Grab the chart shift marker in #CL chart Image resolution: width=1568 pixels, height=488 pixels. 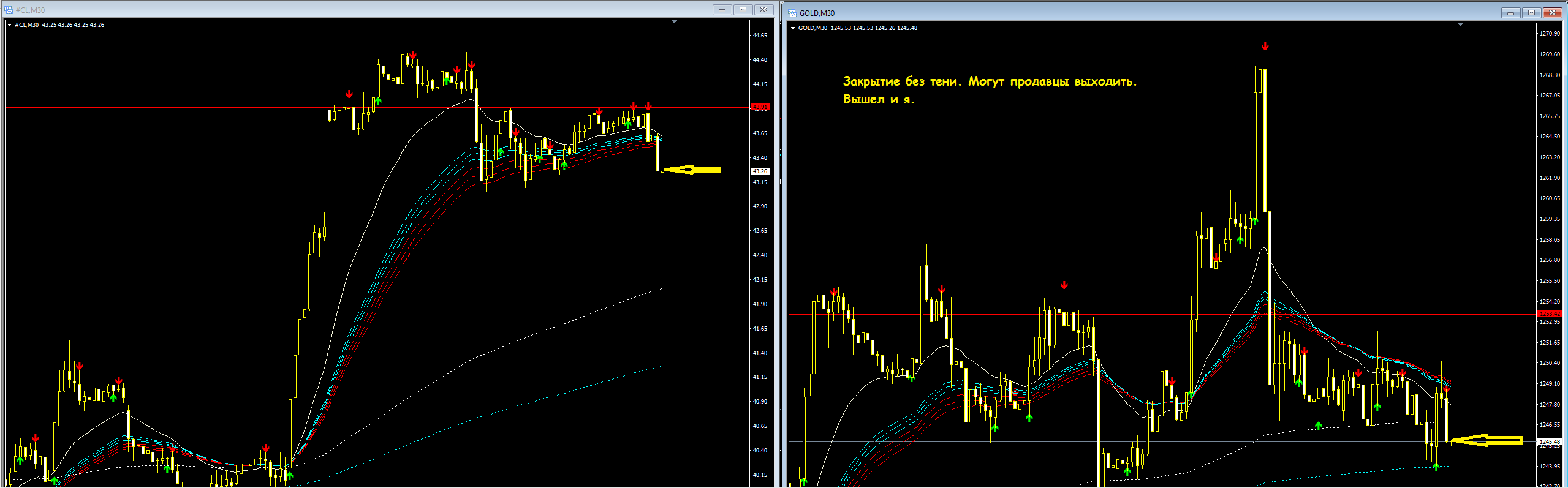tap(674, 22)
